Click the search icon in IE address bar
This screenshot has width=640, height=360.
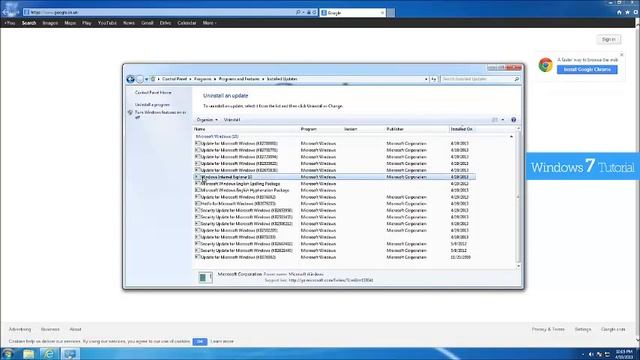coord(298,13)
